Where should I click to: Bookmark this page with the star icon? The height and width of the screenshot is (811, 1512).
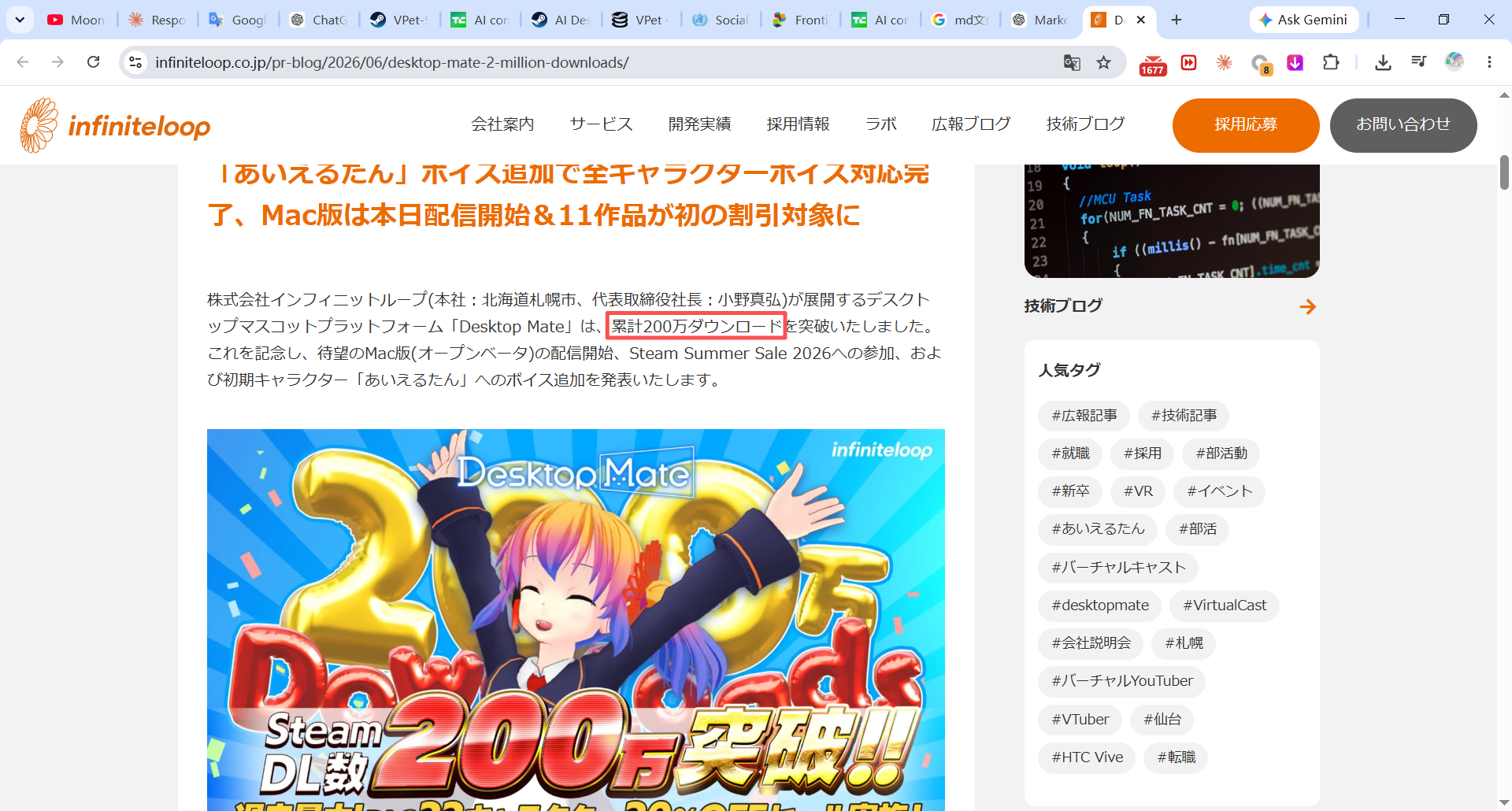[x=1104, y=62]
